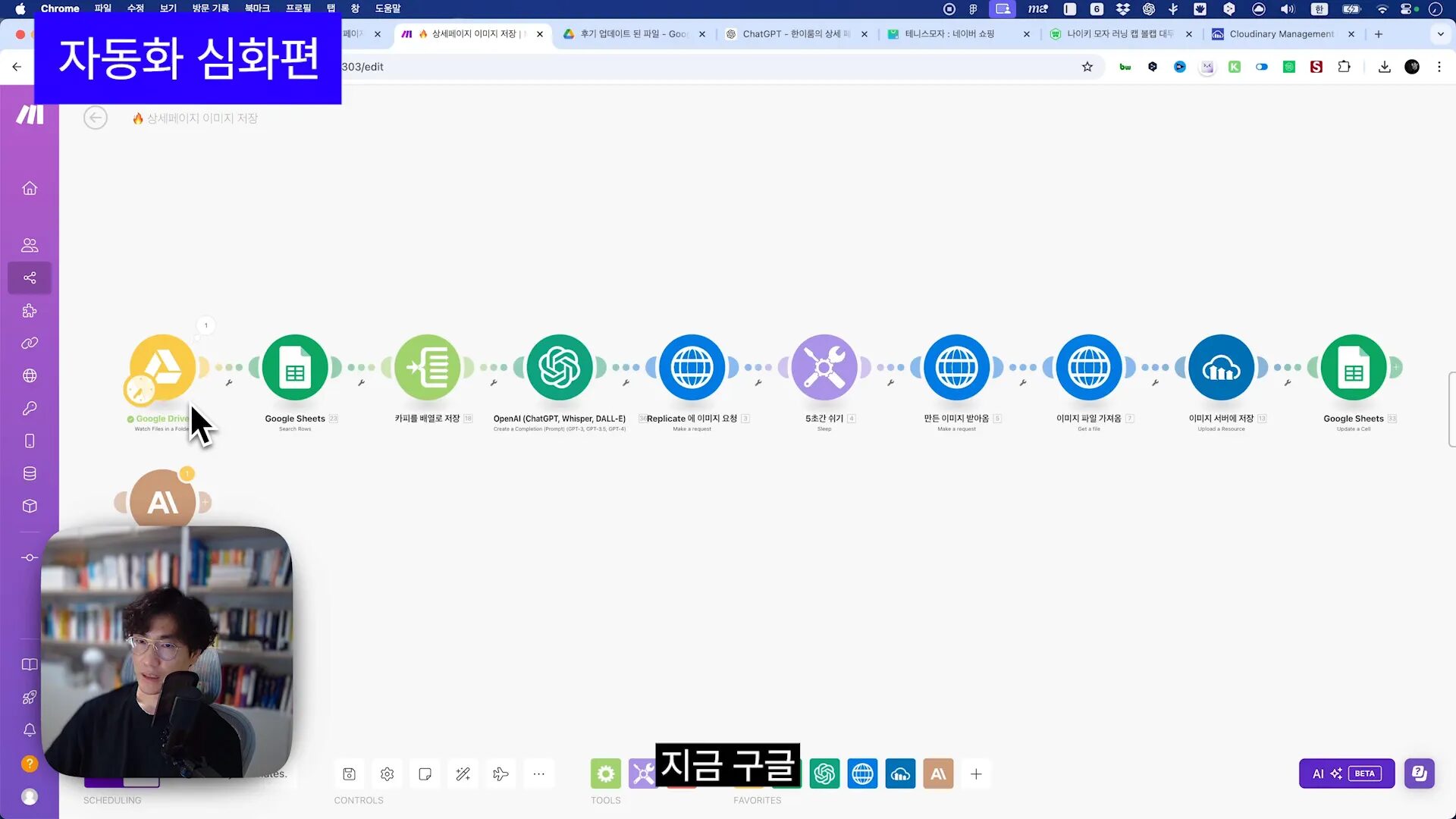Open the OpenAI ChatGPT completion module
1456x819 pixels.
560,367
